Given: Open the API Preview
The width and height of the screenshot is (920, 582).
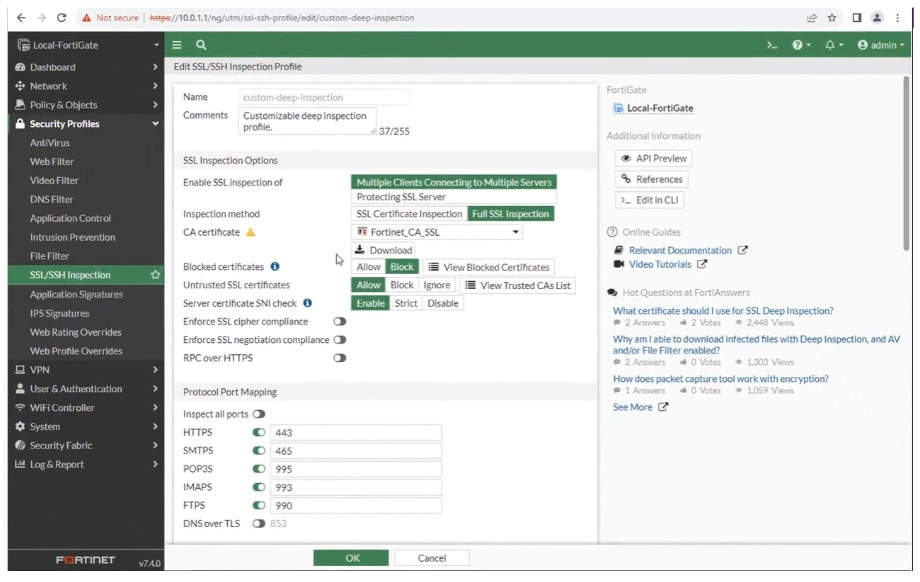Looking at the screenshot, I should pos(654,158).
